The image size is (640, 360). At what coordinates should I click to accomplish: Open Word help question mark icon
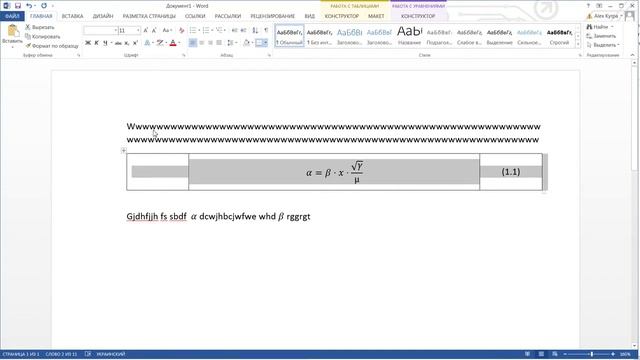(x=588, y=6)
